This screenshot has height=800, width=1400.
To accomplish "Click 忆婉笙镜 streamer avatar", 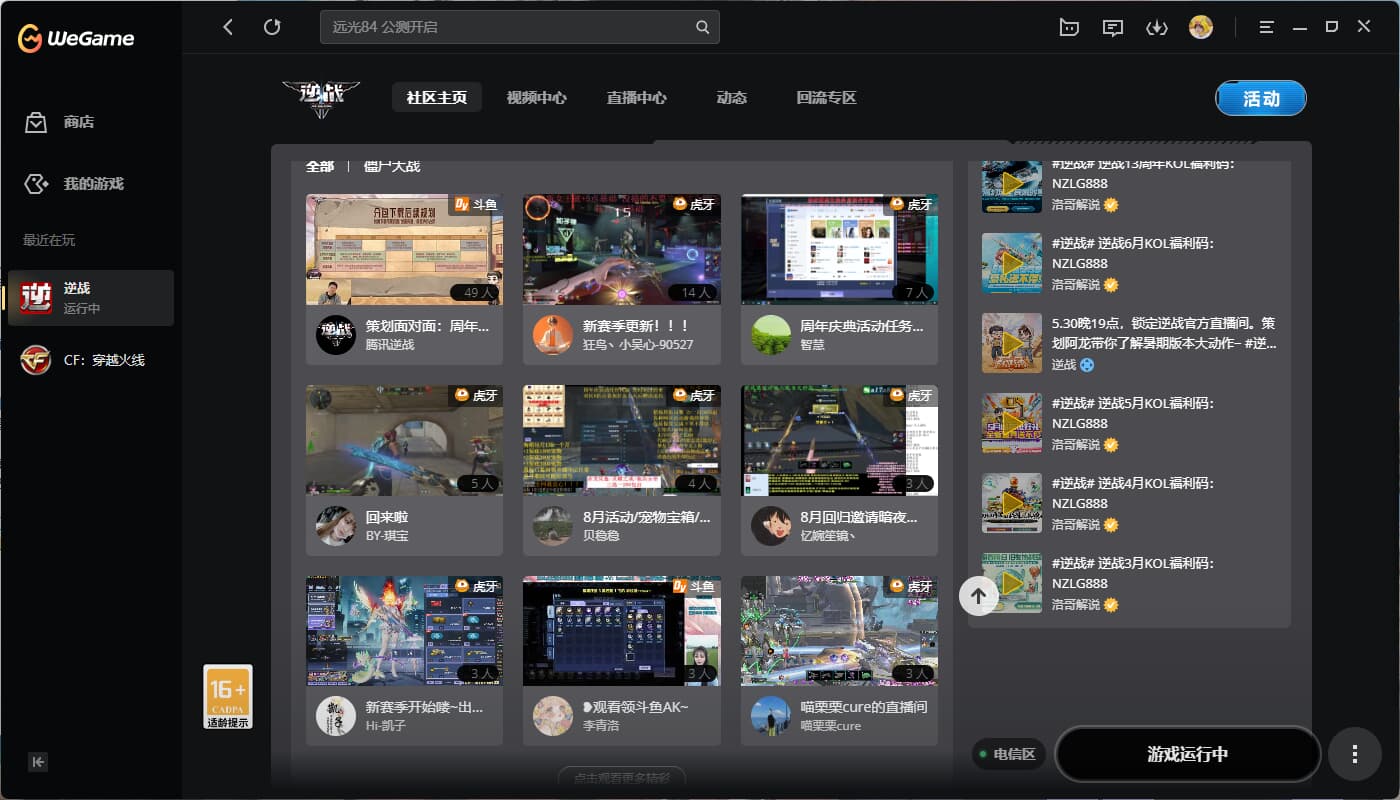I will pyautogui.click(x=771, y=526).
